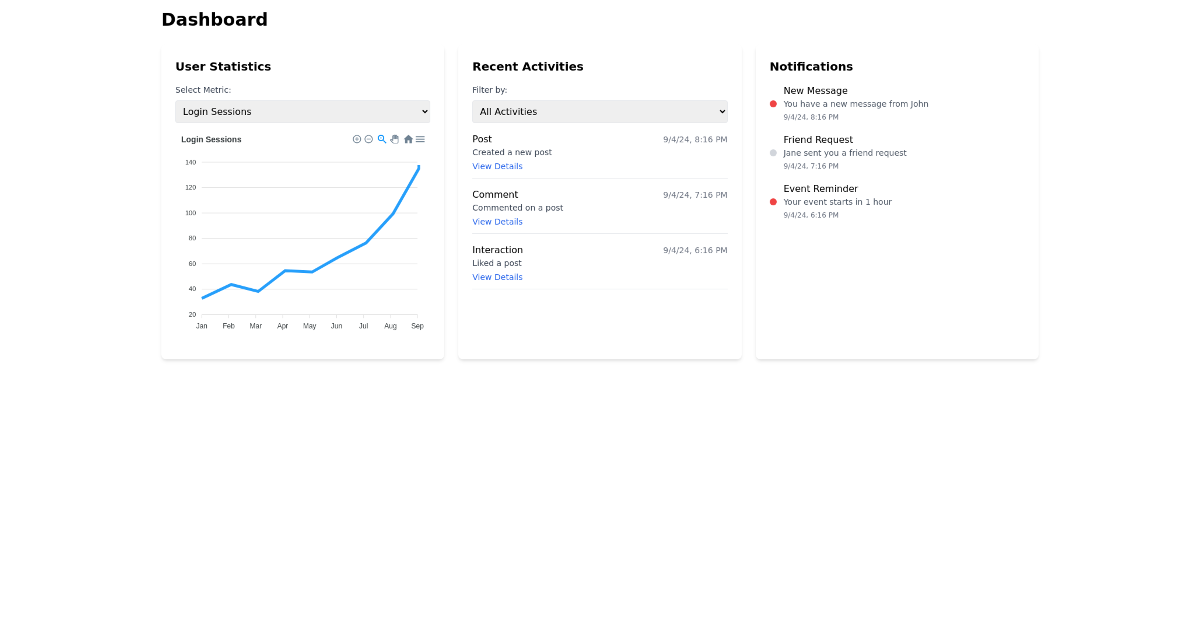Click the Sep axis label on the chart
This screenshot has width=1200, height=630.
417,325
